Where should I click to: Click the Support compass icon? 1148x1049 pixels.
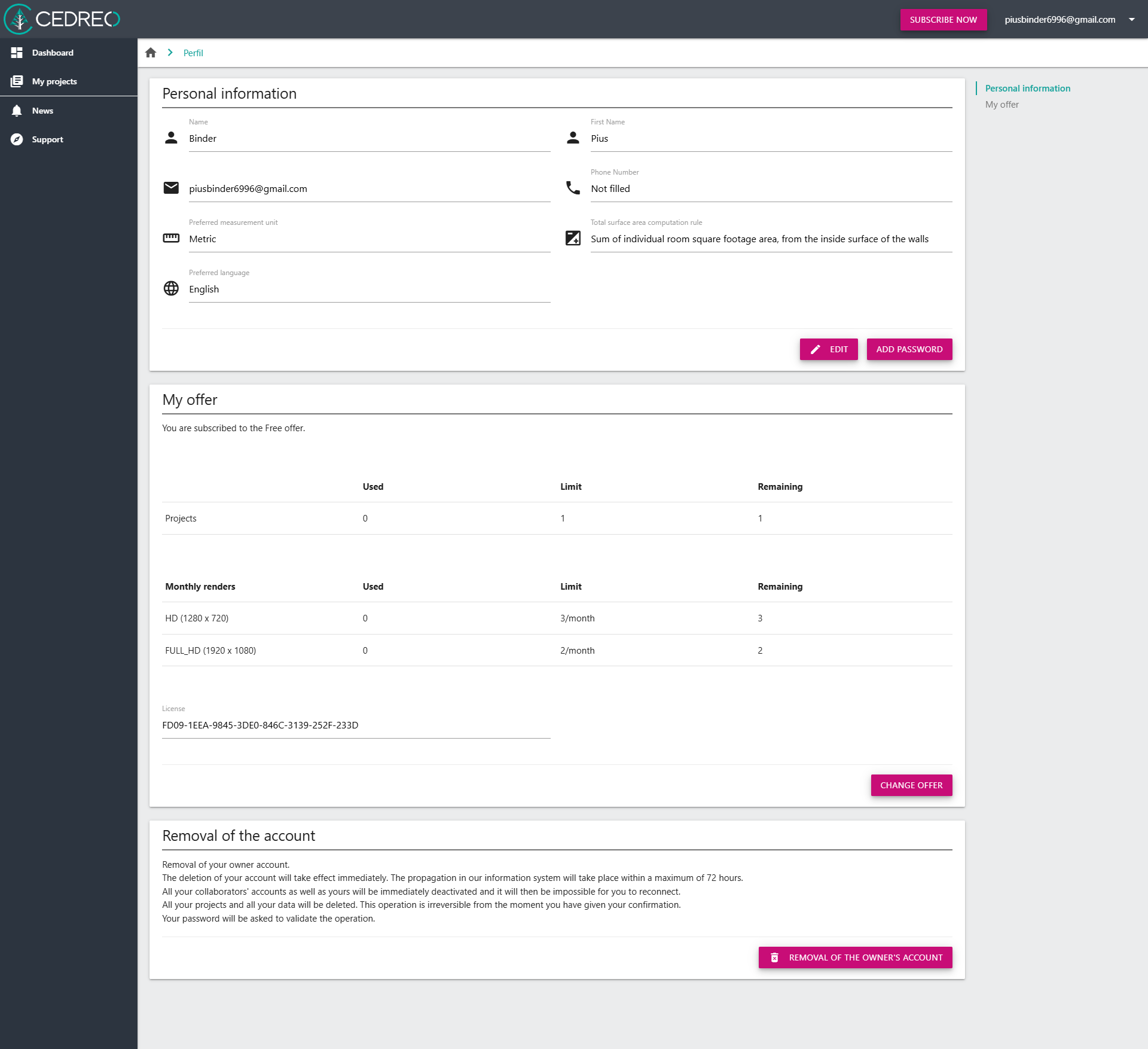coord(17,139)
